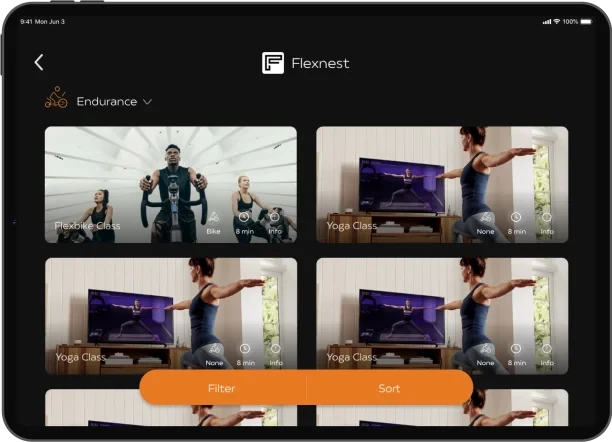Open the Yoga Class card above Filter button

point(171,316)
